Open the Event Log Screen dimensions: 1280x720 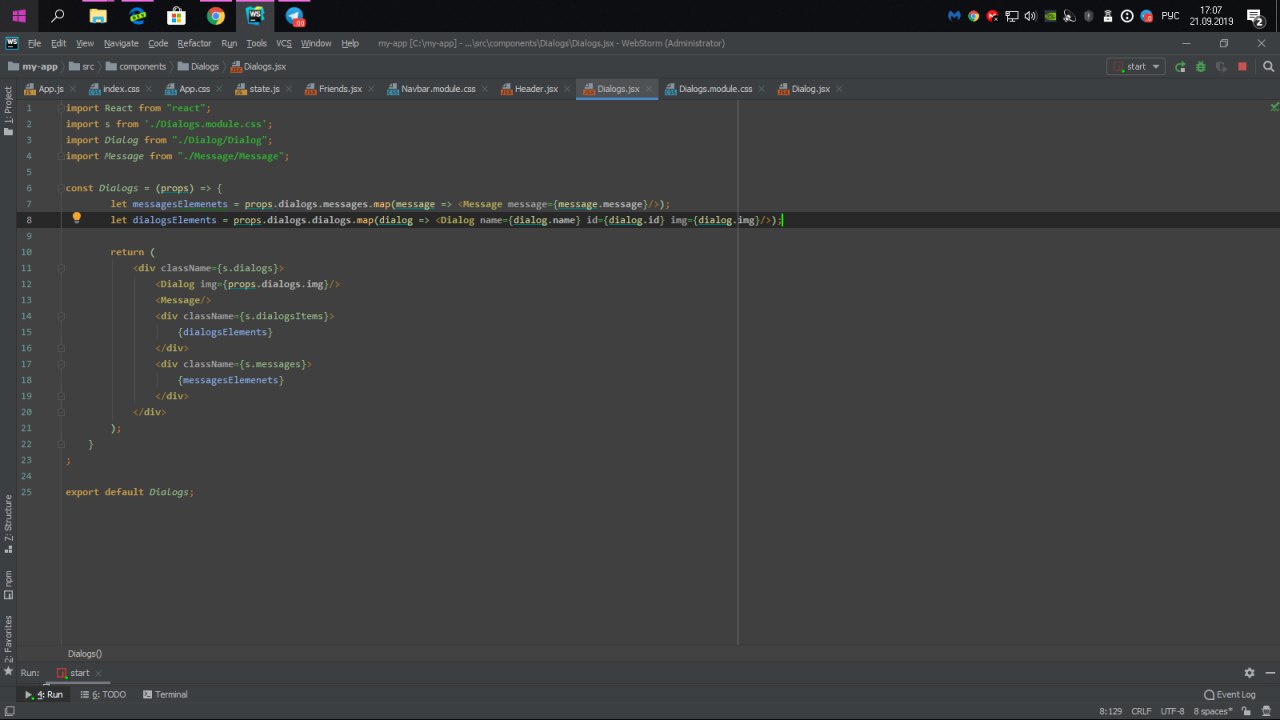[x=1230, y=694]
